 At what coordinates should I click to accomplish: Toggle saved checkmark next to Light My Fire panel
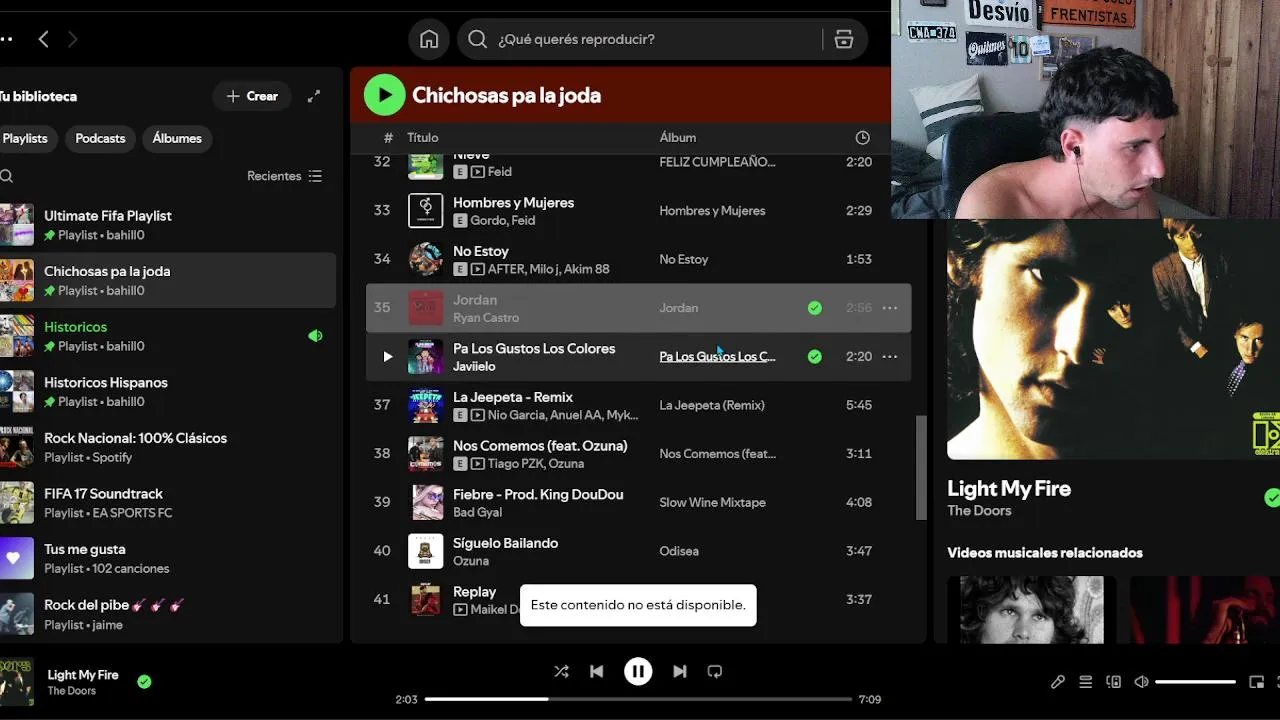click(x=1271, y=497)
